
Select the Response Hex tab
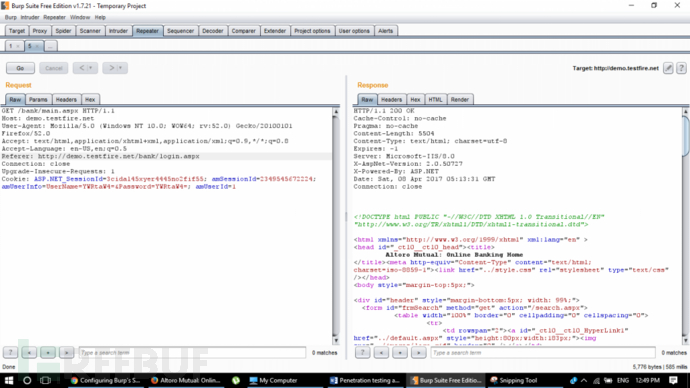pos(415,100)
